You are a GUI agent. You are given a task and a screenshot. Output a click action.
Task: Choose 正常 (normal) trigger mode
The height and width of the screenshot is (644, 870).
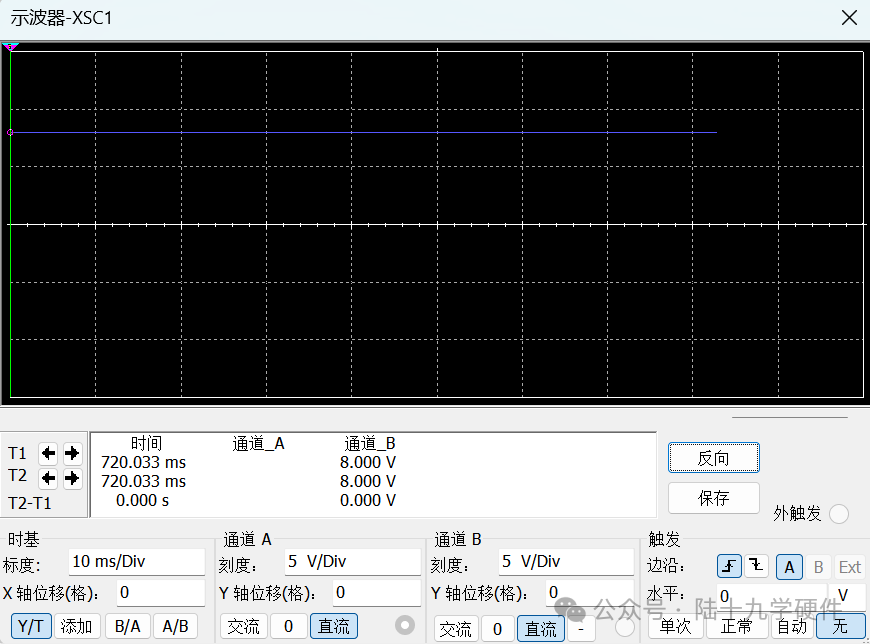click(737, 626)
